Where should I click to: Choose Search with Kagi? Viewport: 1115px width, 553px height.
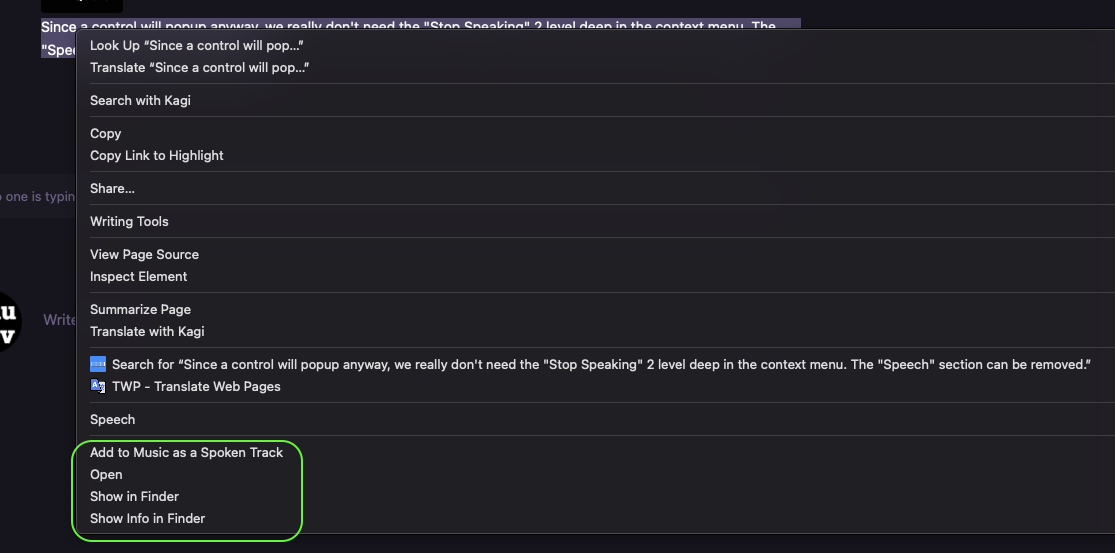click(140, 101)
